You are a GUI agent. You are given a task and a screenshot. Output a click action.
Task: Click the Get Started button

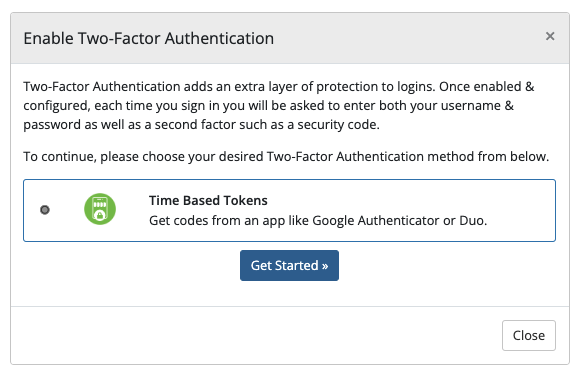point(289,265)
